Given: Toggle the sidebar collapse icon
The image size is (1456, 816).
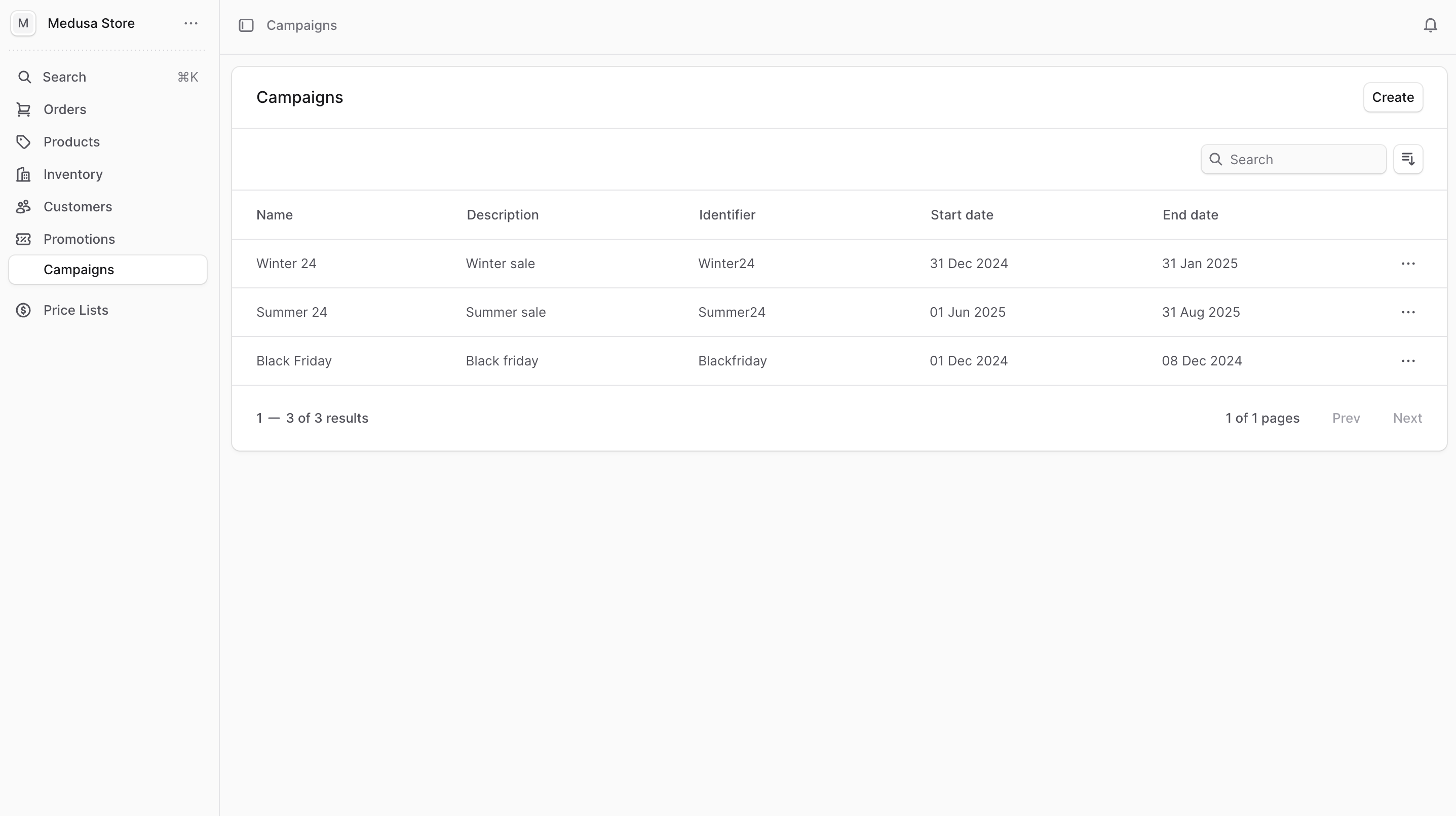Looking at the screenshot, I should click(x=246, y=25).
